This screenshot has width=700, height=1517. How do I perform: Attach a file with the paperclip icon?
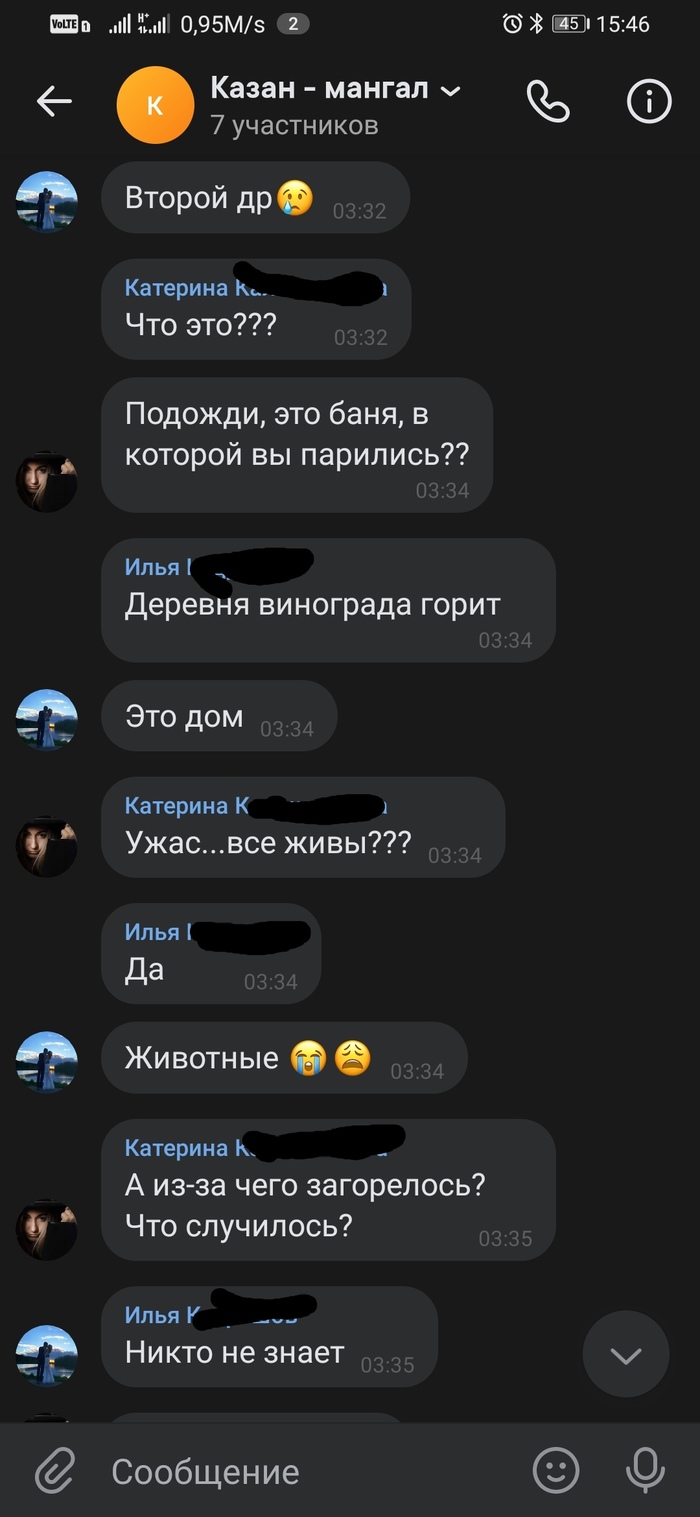pyautogui.click(x=55, y=1471)
